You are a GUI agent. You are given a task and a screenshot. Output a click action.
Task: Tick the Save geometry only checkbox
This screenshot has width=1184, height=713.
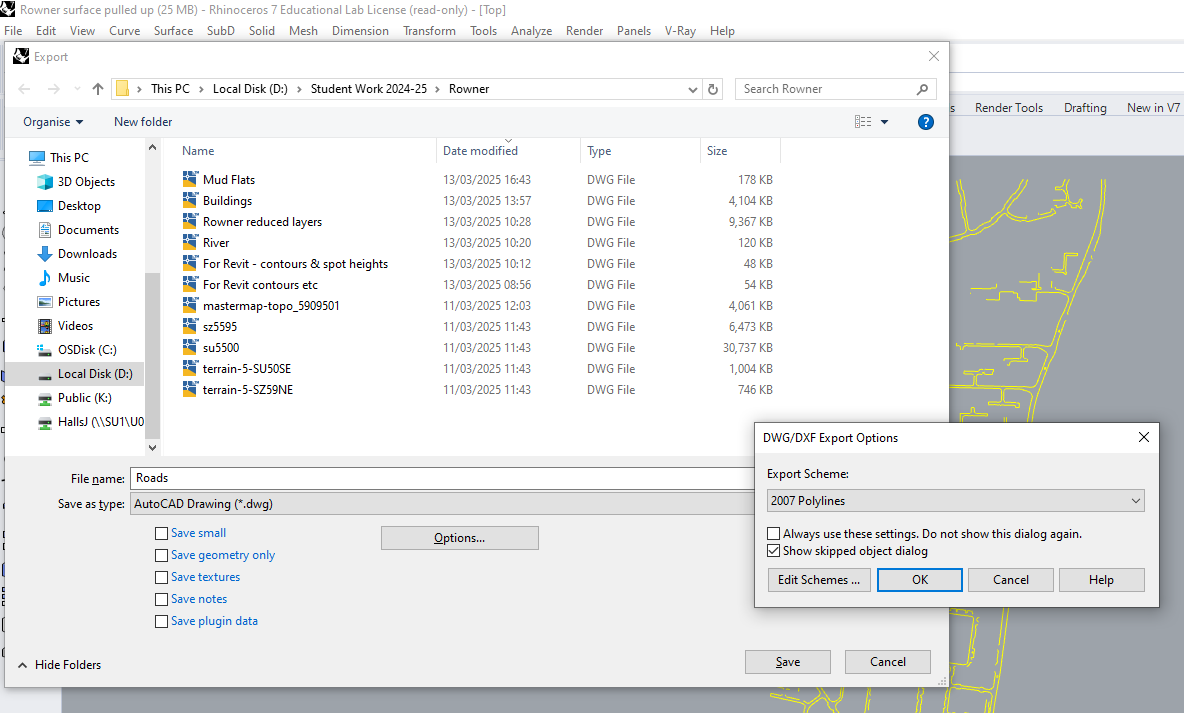162,555
